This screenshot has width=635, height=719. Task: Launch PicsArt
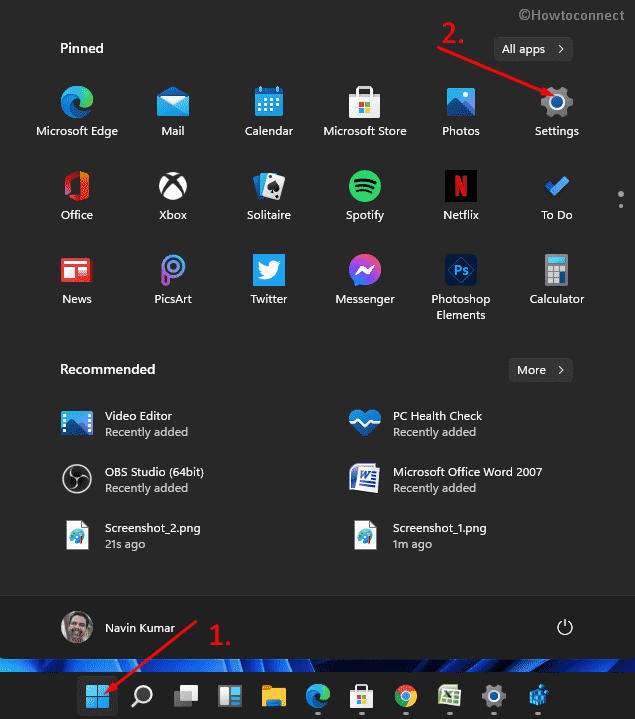click(x=173, y=279)
